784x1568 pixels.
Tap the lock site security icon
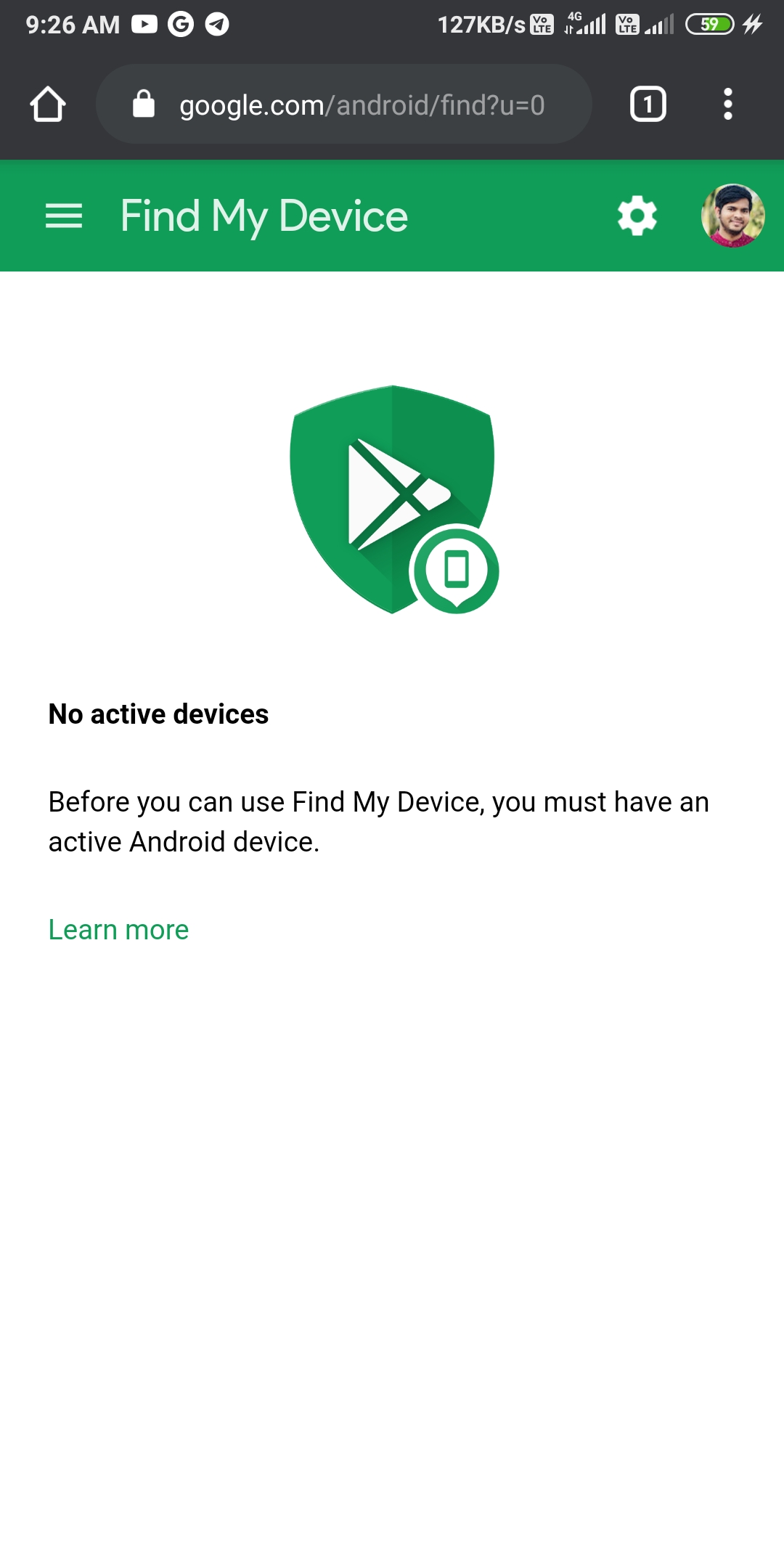pyautogui.click(x=144, y=104)
